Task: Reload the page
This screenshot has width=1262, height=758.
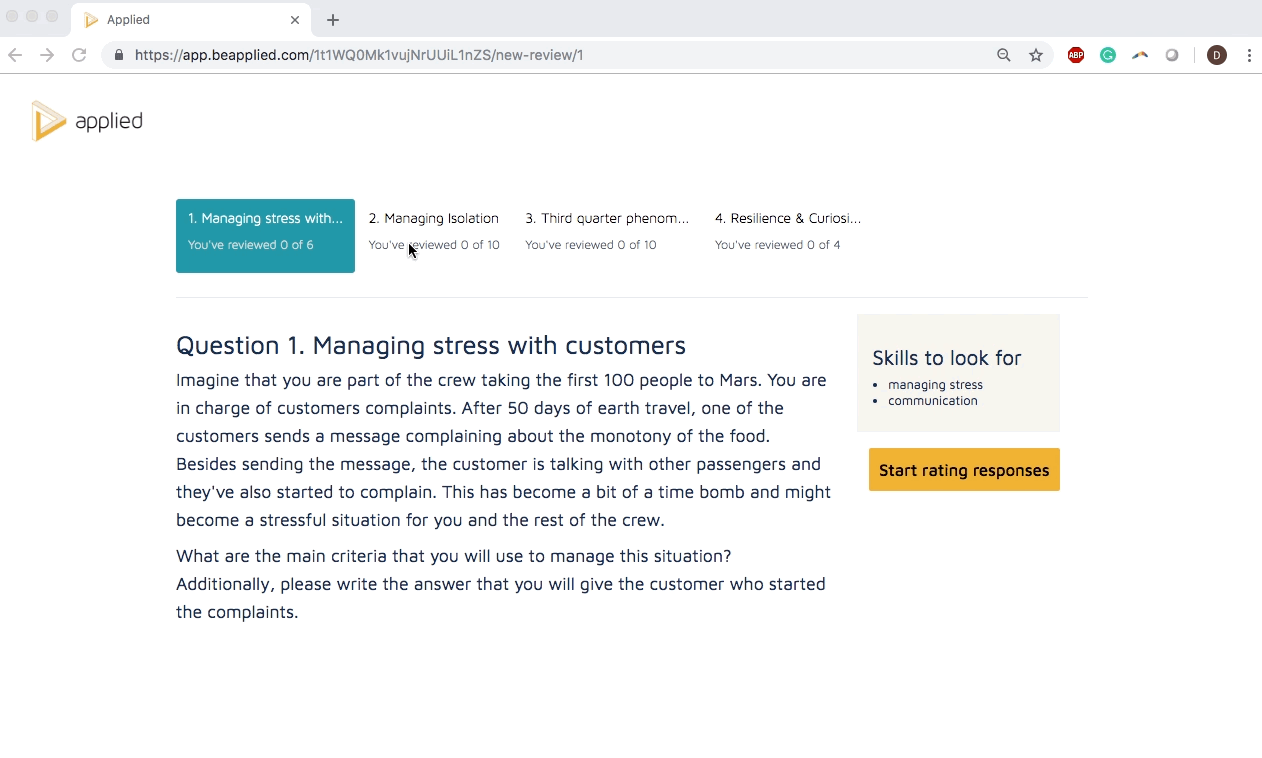Action: [79, 55]
